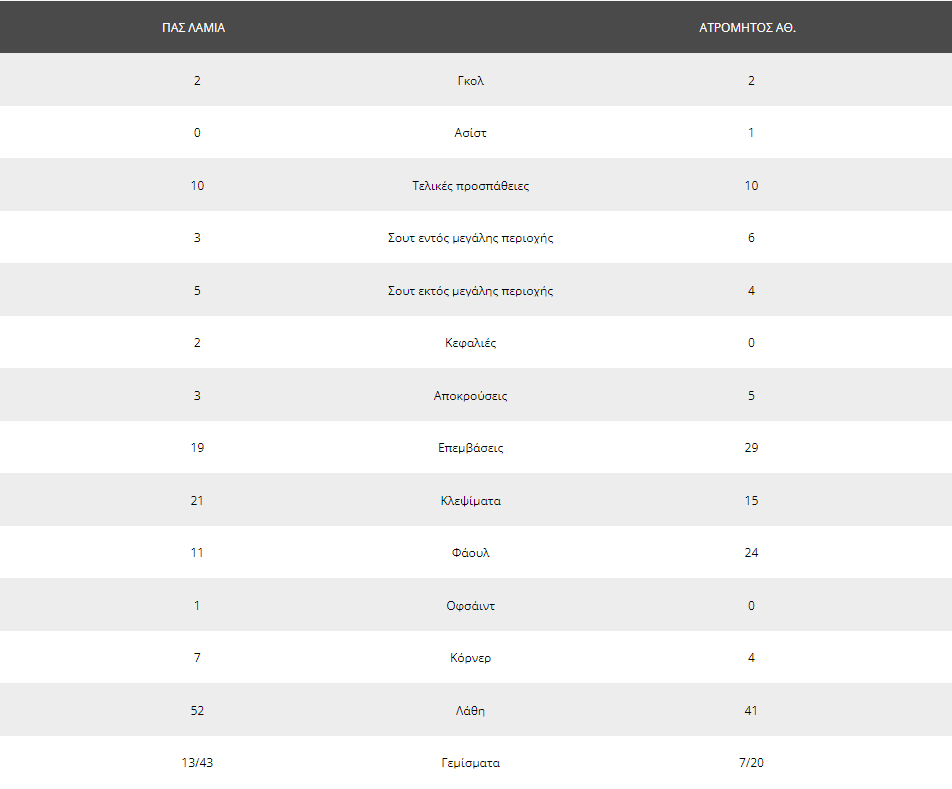
Task: Select the Επεμβάσεις row label
Action: tap(471, 448)
